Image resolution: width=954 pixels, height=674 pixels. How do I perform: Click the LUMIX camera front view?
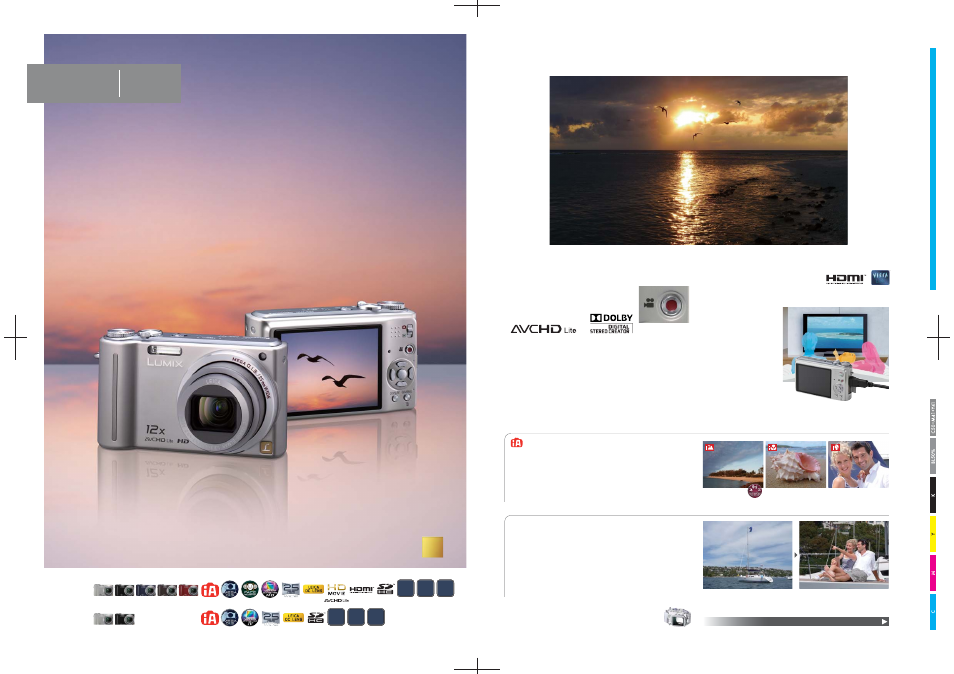(x=192, y=394)
